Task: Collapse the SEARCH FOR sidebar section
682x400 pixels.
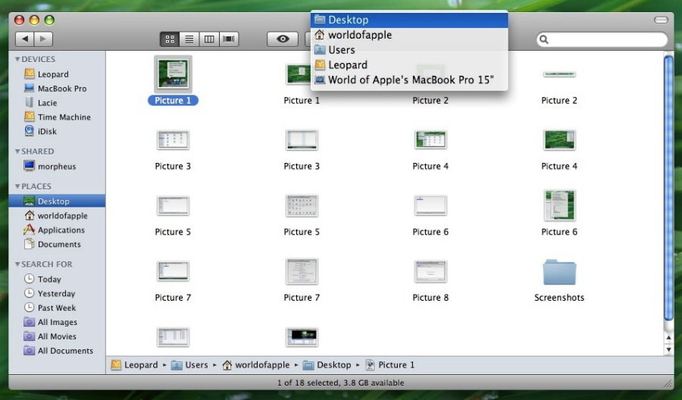Action: (17, 264)
